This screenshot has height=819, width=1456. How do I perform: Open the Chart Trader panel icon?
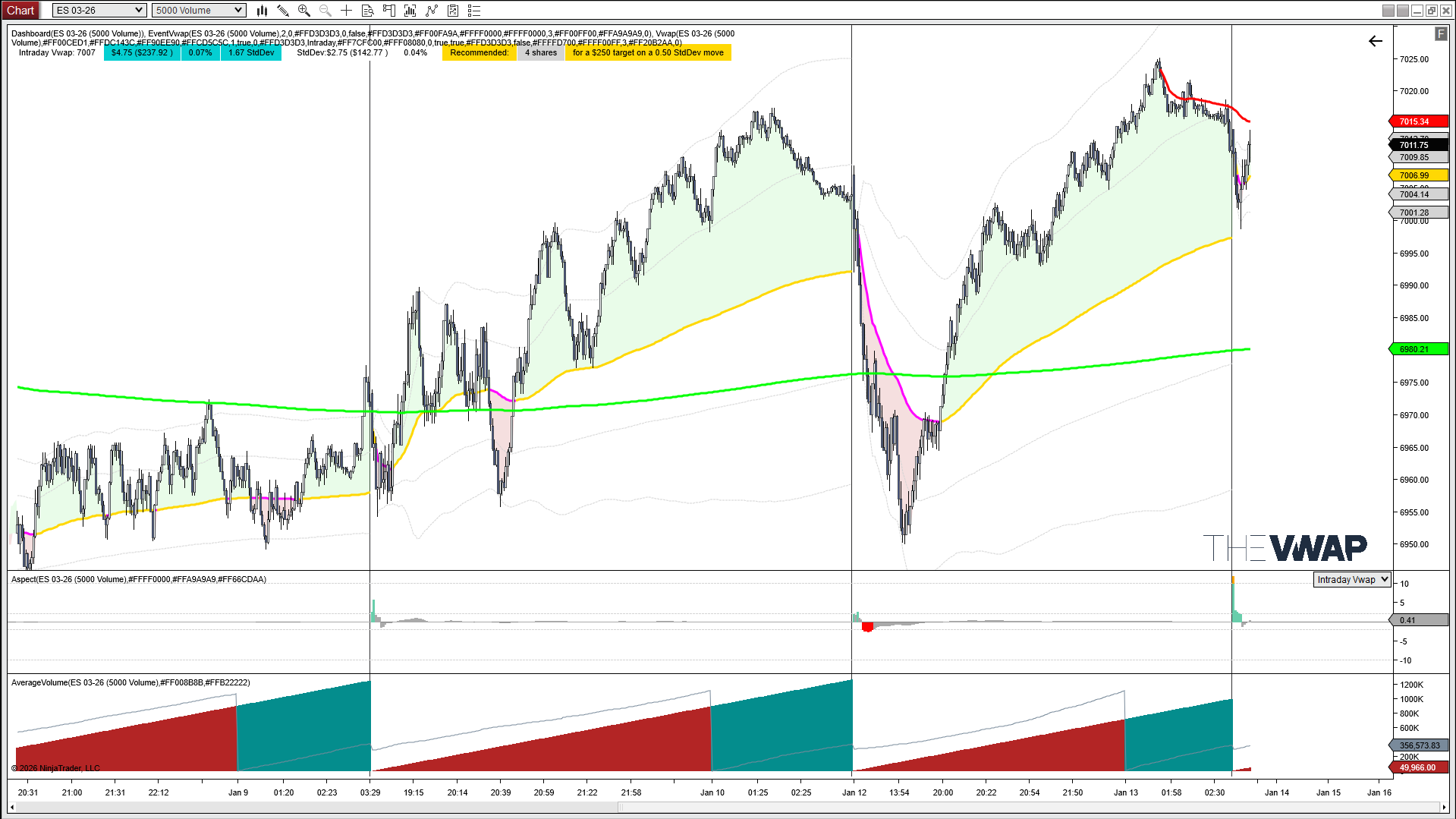point(389,11)
